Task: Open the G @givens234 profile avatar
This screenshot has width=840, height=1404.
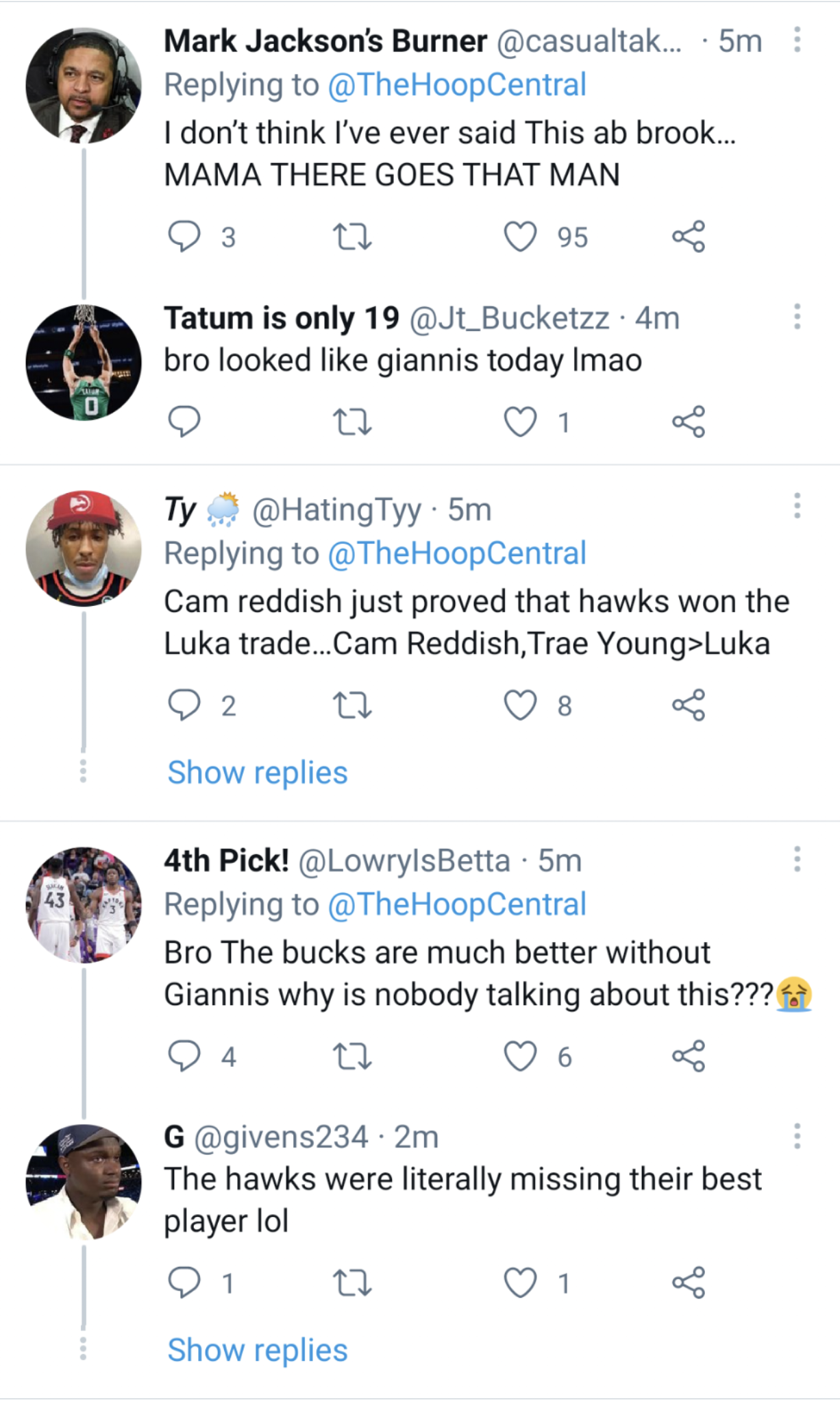Action: pyautogui.click(x=84, y=1181)
